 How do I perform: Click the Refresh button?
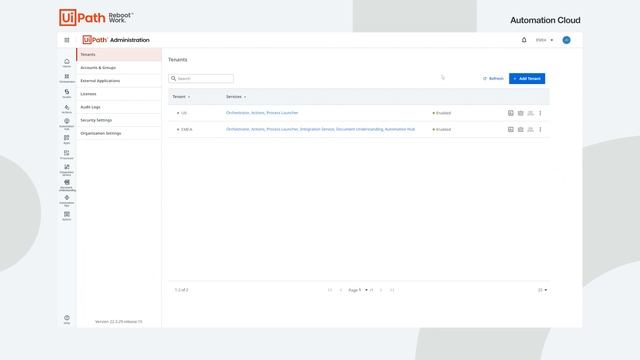click(x=493, y=78)
